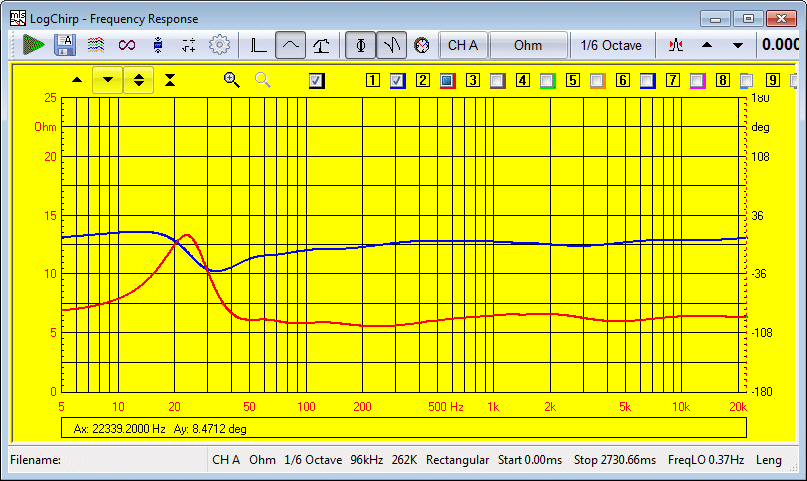
Task: Click the expand vertical range double-arrow
Action: coord(138,80)
